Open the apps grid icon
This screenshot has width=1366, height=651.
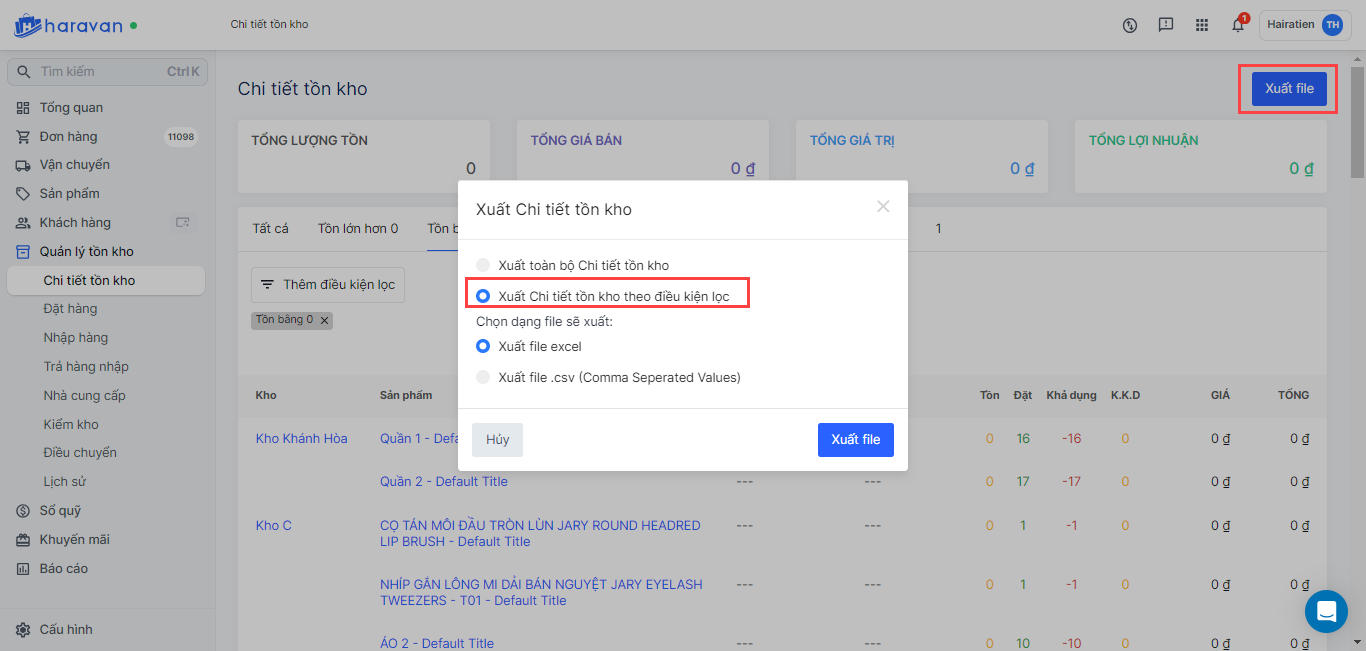(x=1202, y=26)
